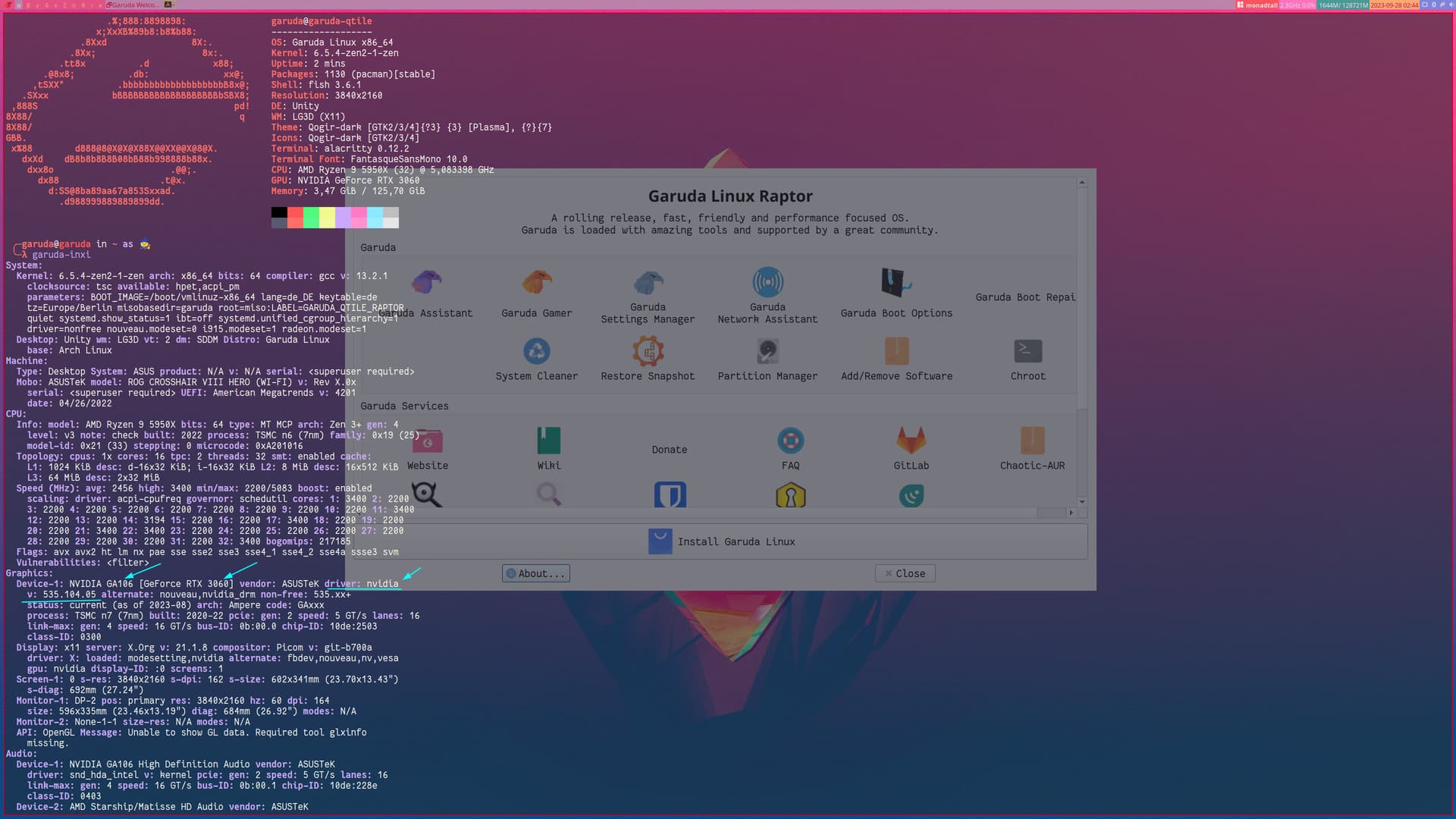Viewport: 1456px width, 819px height.
Task: Open Add/Remove Software
Action: coord(896,359)
